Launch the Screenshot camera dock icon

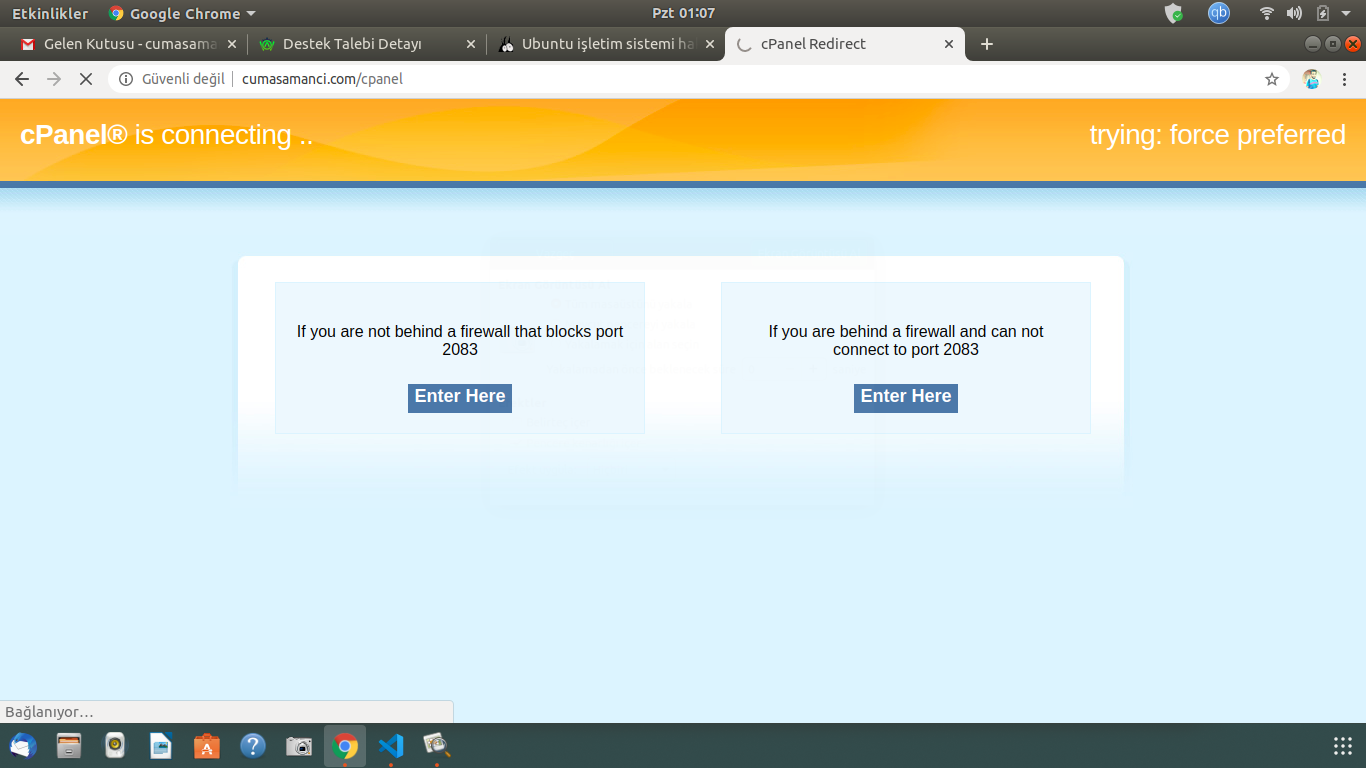click(299, 746)
